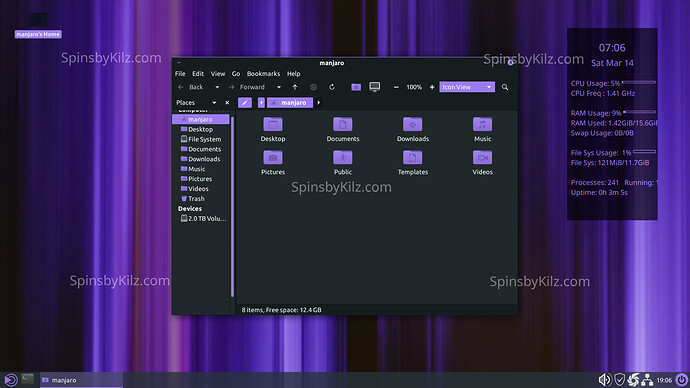Image resolution: width=690 pixels, height=388 pixels.
Task: Open the power/session button in taskbar
Action: click(x=682, y=380)
